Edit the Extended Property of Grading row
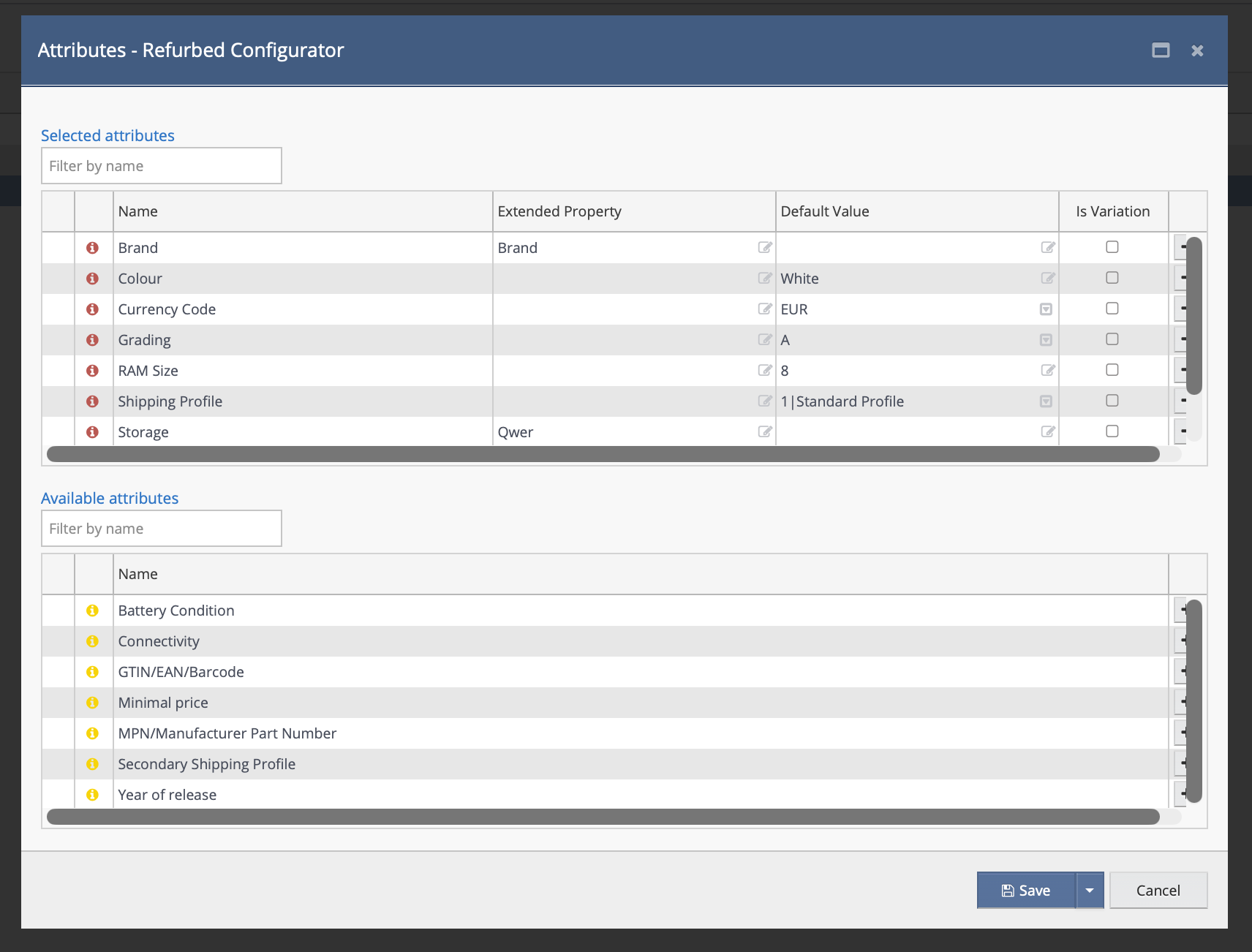The height and width of the screenshot is (952, 1252). (x=765, y=339)
